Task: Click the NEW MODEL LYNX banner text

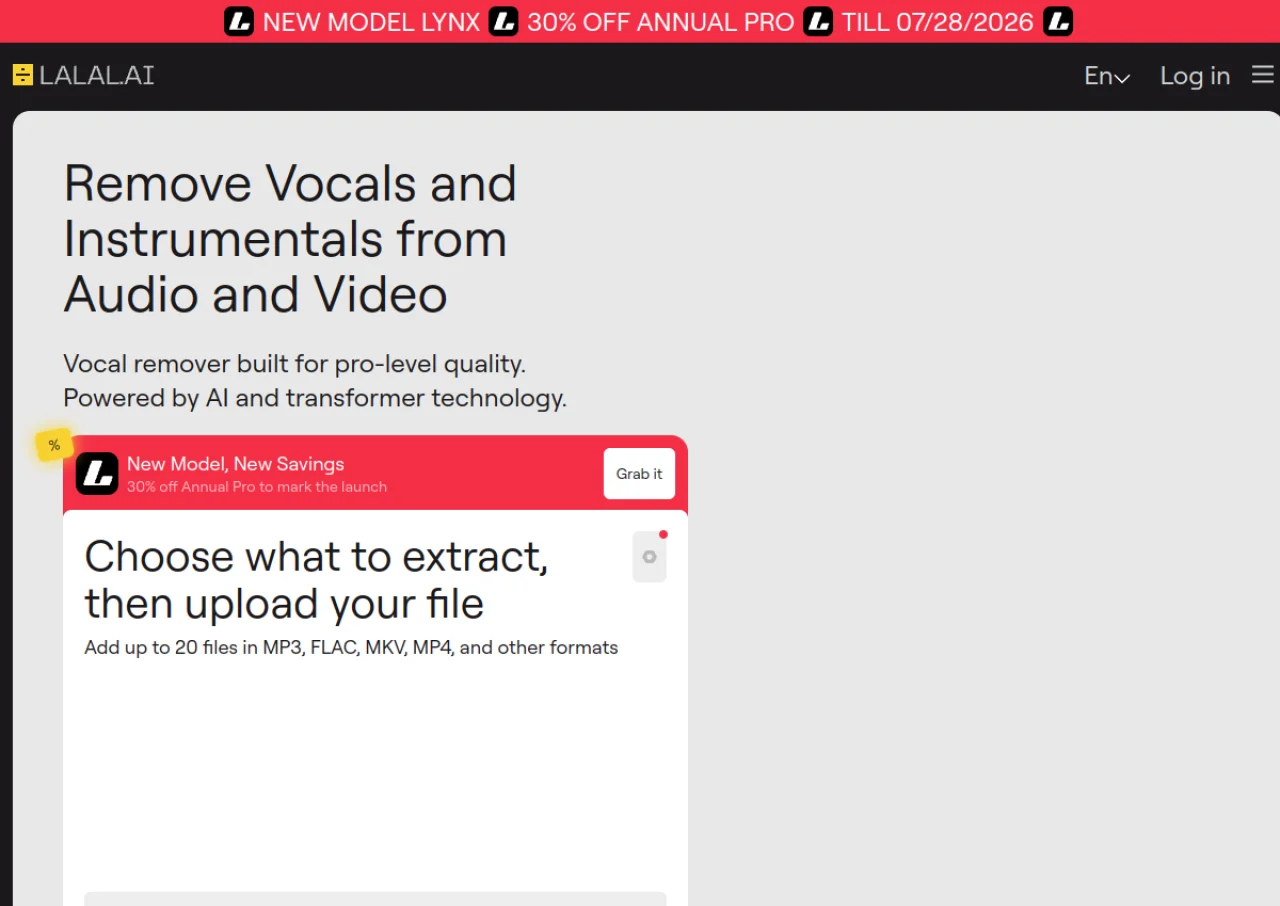Action: 372,22
